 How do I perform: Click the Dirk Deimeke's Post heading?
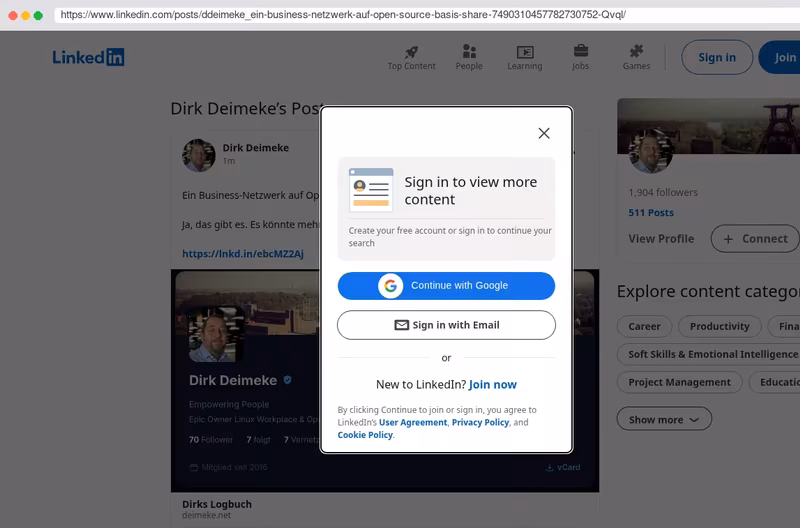coord(246,108)
